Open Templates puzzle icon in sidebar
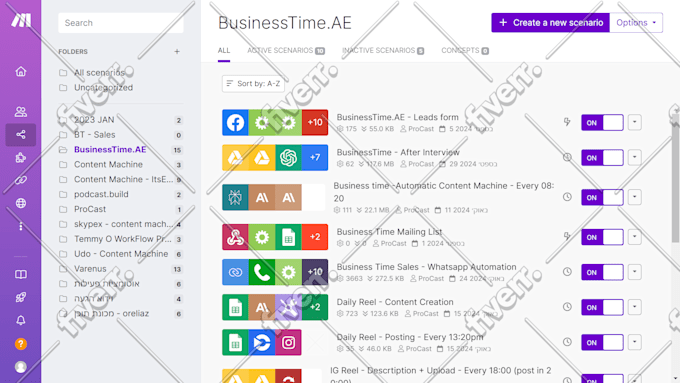Screen dimensions: 680x383 click(x=21, y=157)
